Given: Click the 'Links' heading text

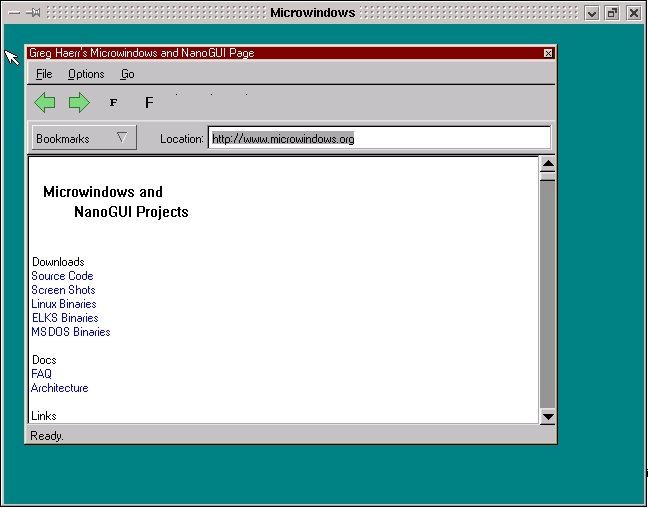Looking at the screenshot, I should (44, 416).
